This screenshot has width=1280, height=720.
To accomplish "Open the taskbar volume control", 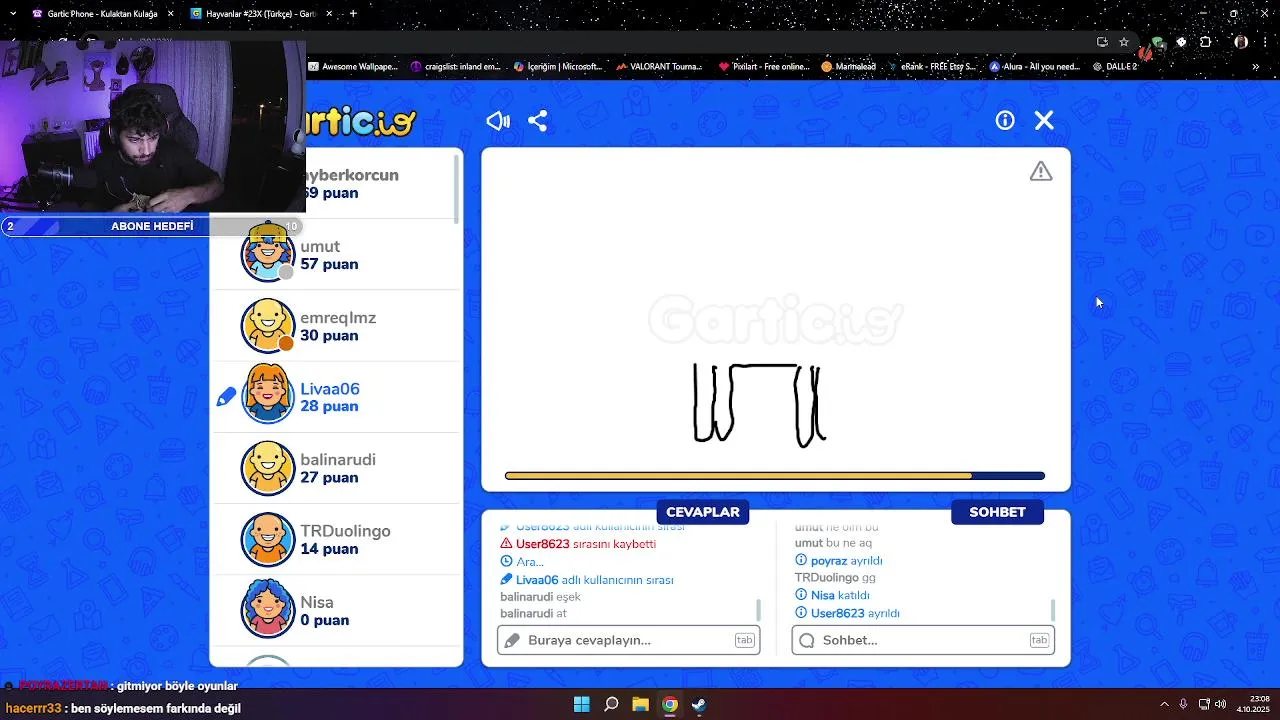I will tap(1221, 704).
